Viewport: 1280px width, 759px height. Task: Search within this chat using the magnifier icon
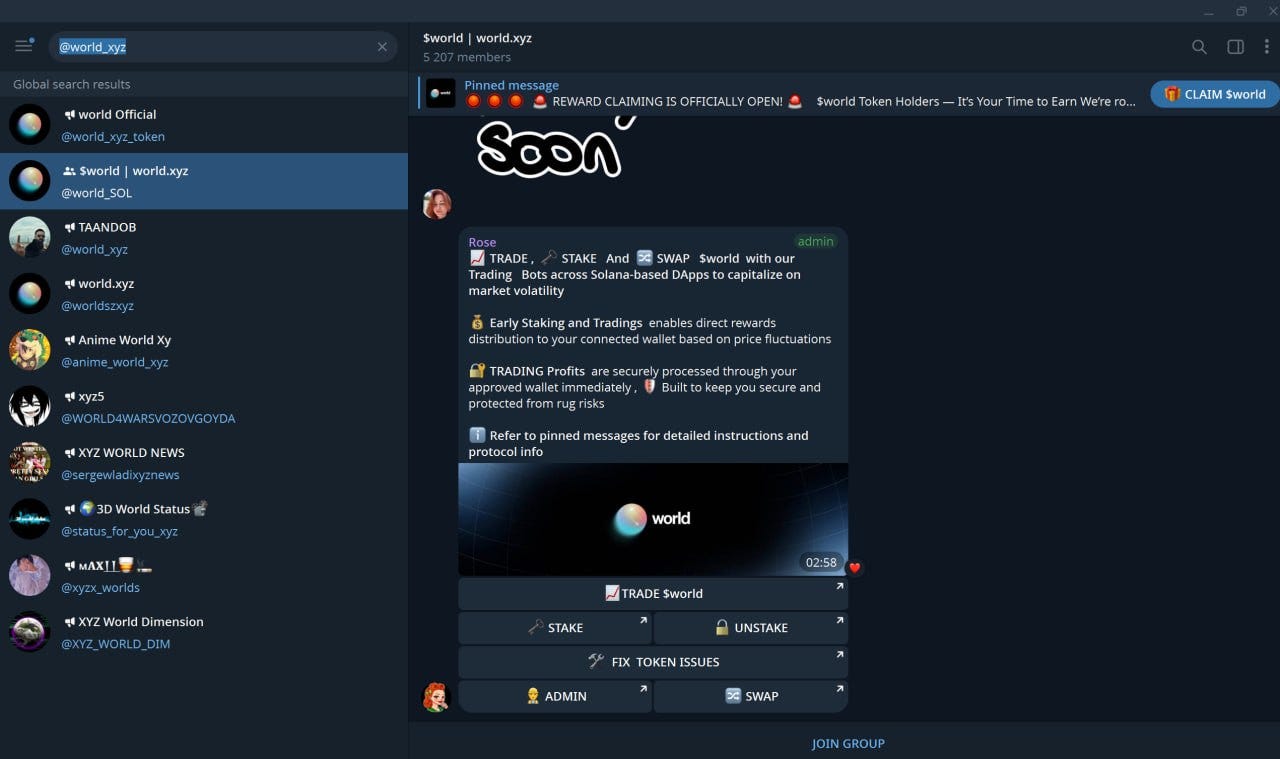coord(1199,47)
